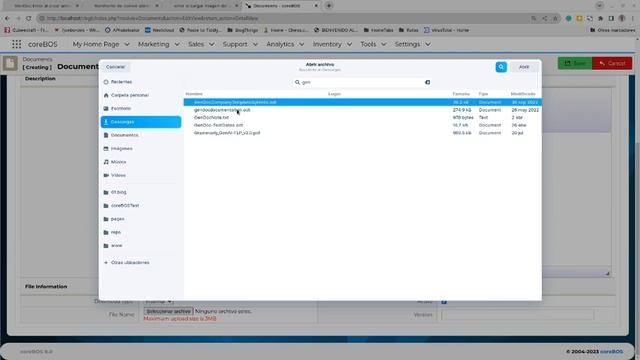Viewport: 640px width, 360px height.
Task: Open the 'pepes' bookmark folder
Action: (141, 219)
